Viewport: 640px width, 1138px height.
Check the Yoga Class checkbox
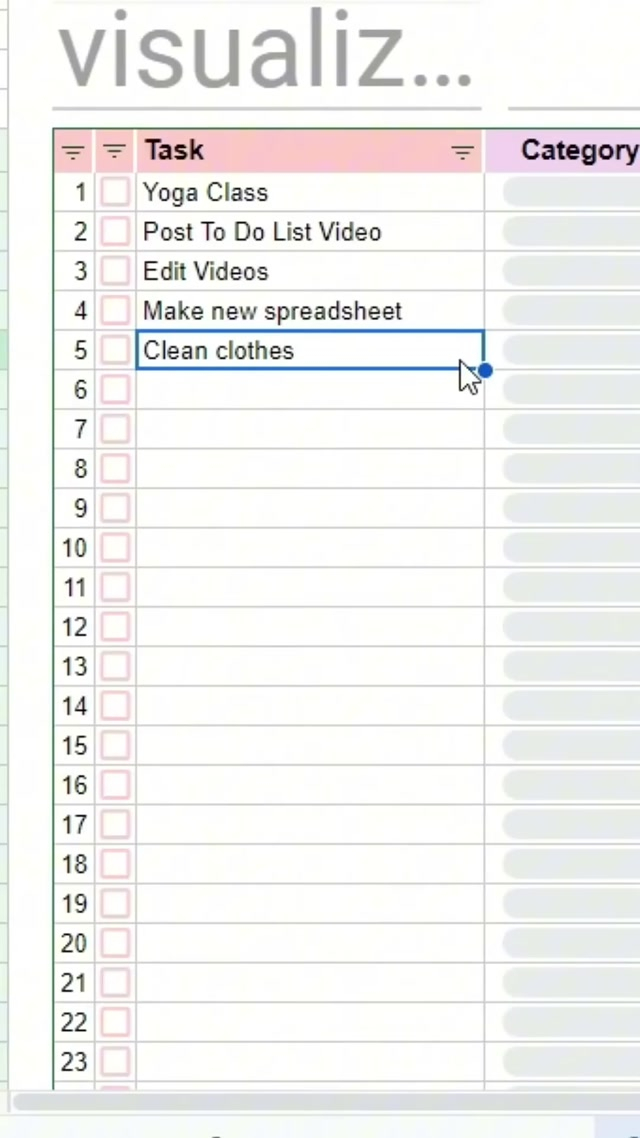point(115,192)
